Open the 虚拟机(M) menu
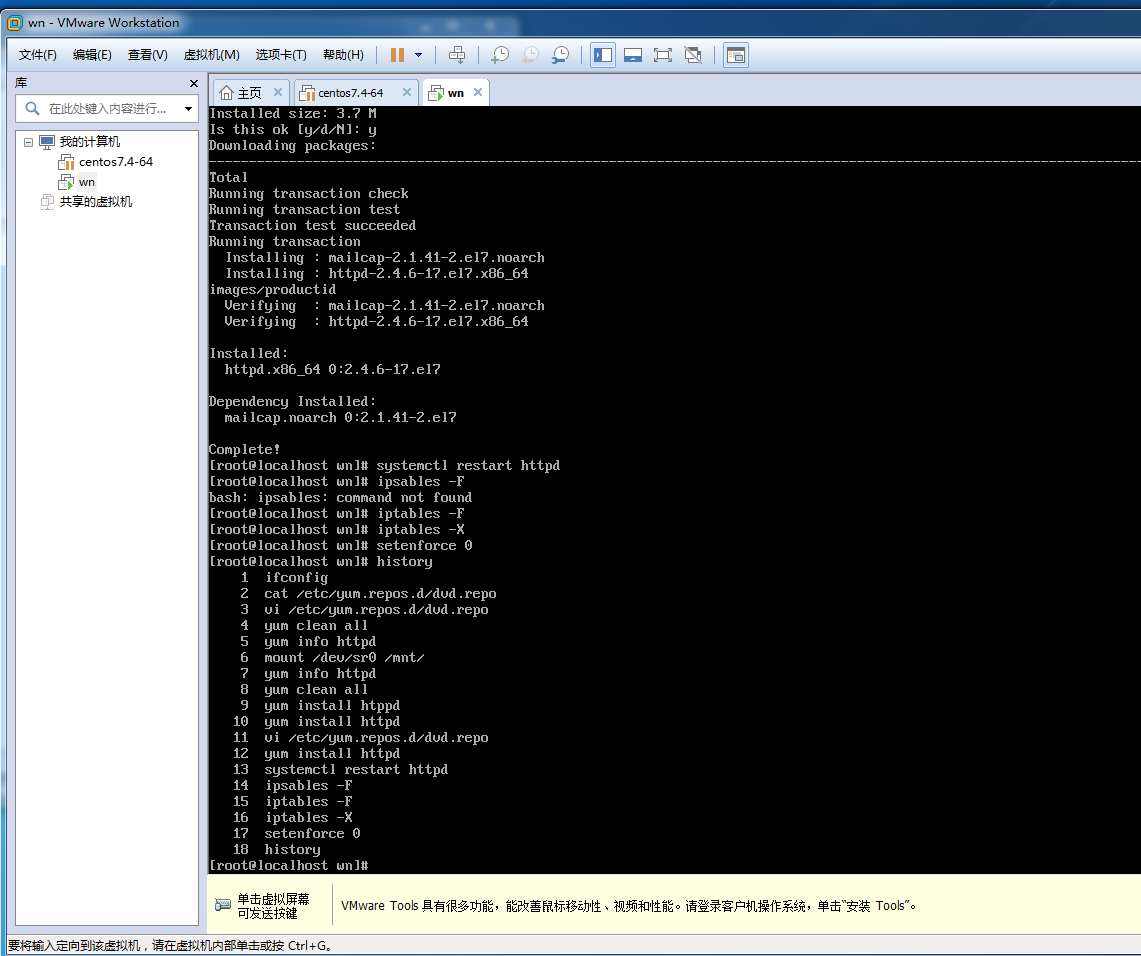 [x=211, y=55]
